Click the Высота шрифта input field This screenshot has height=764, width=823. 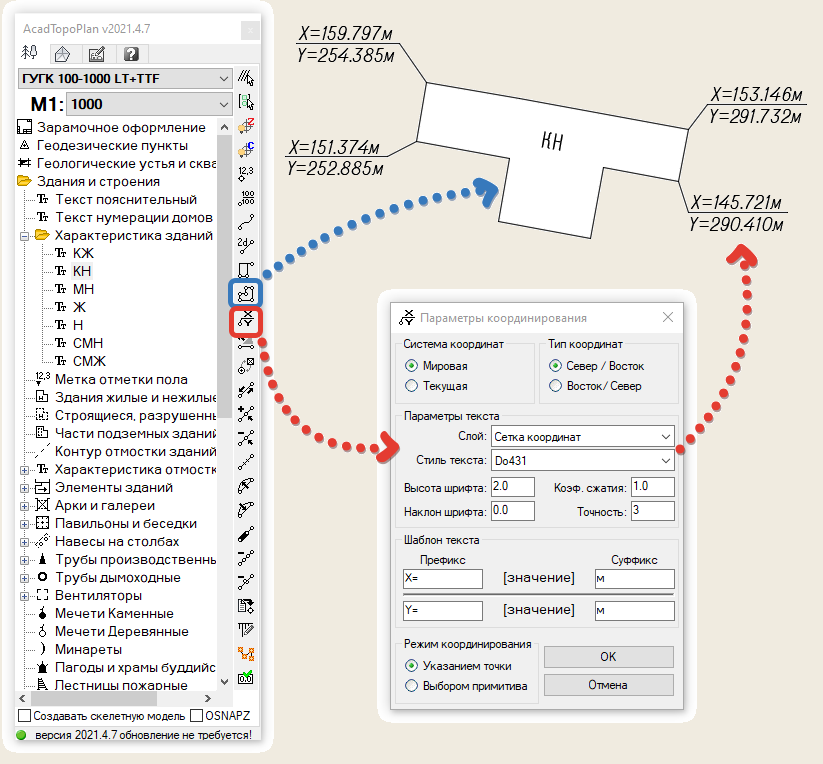click(x=512, y=487)
